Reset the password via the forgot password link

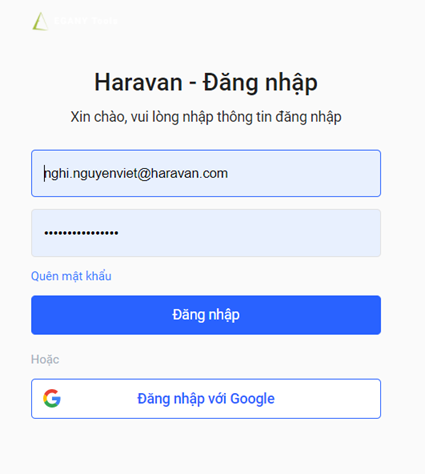71,276
